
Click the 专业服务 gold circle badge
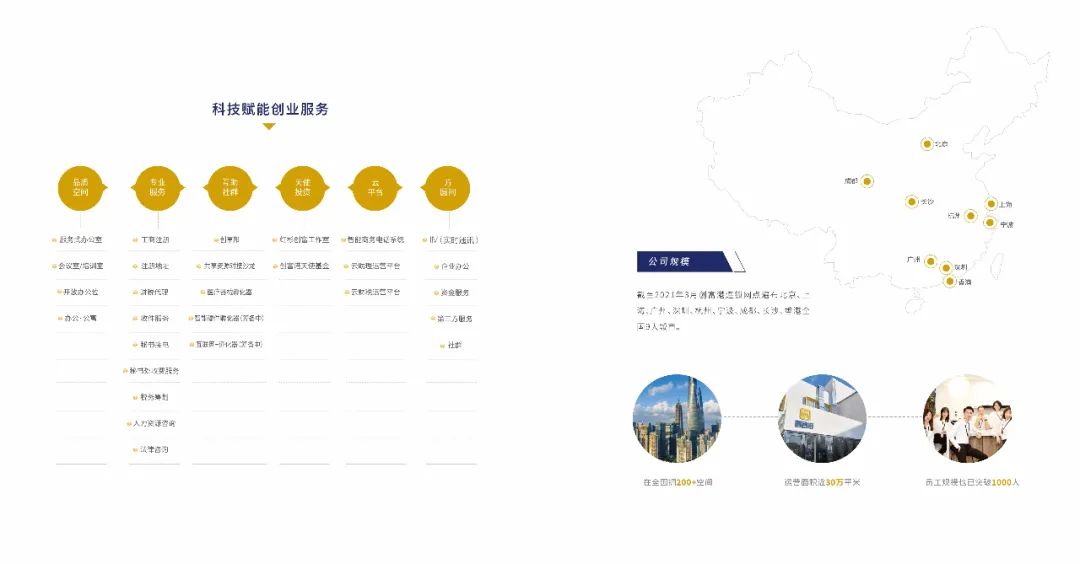click(157, 187)
